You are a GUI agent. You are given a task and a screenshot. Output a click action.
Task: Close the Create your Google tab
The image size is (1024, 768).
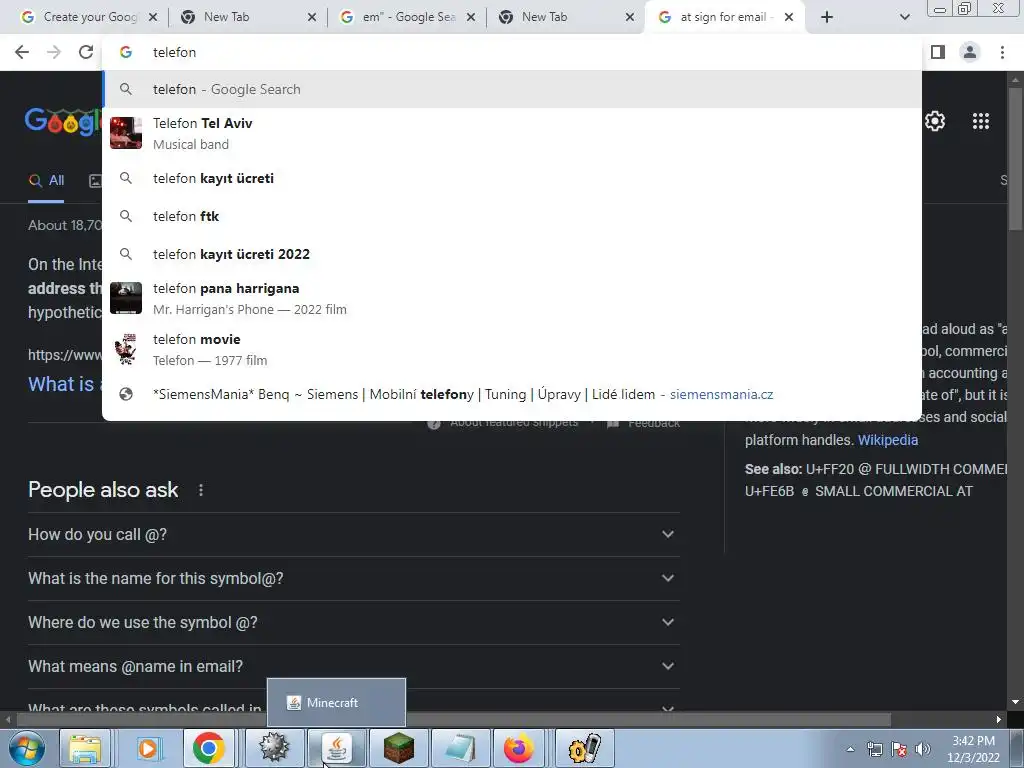[153, 17]
